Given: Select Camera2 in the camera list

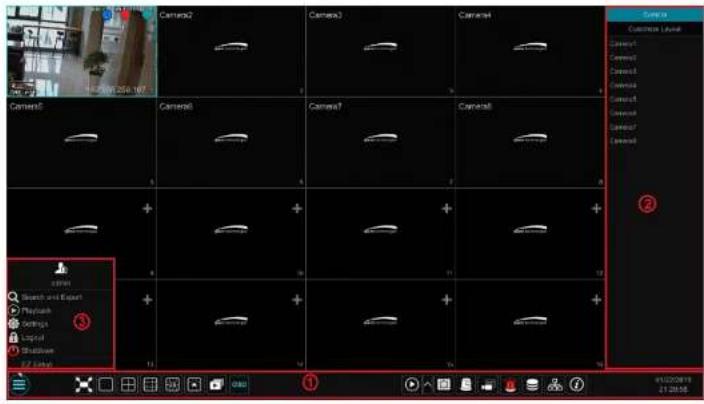Looking at the screenshot, I should (x=623, y=57).
